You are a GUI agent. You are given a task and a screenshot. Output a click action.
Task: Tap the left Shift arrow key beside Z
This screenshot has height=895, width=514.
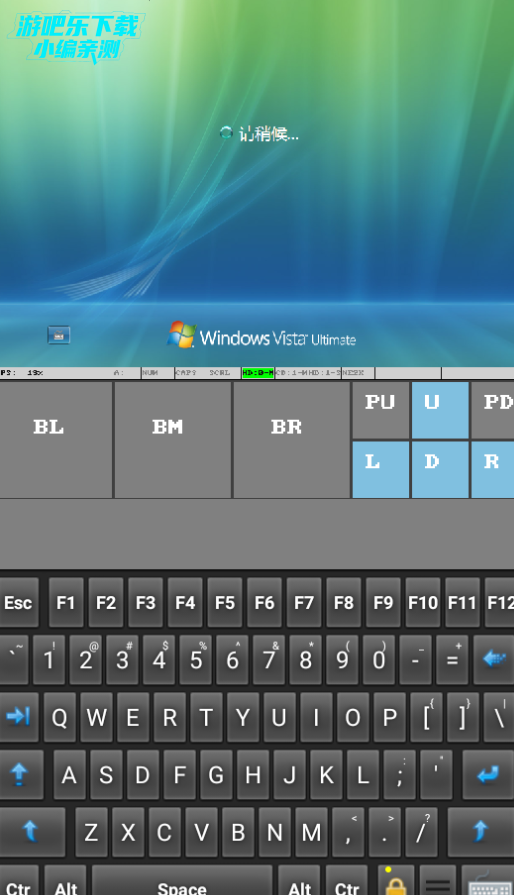point(32,832)
